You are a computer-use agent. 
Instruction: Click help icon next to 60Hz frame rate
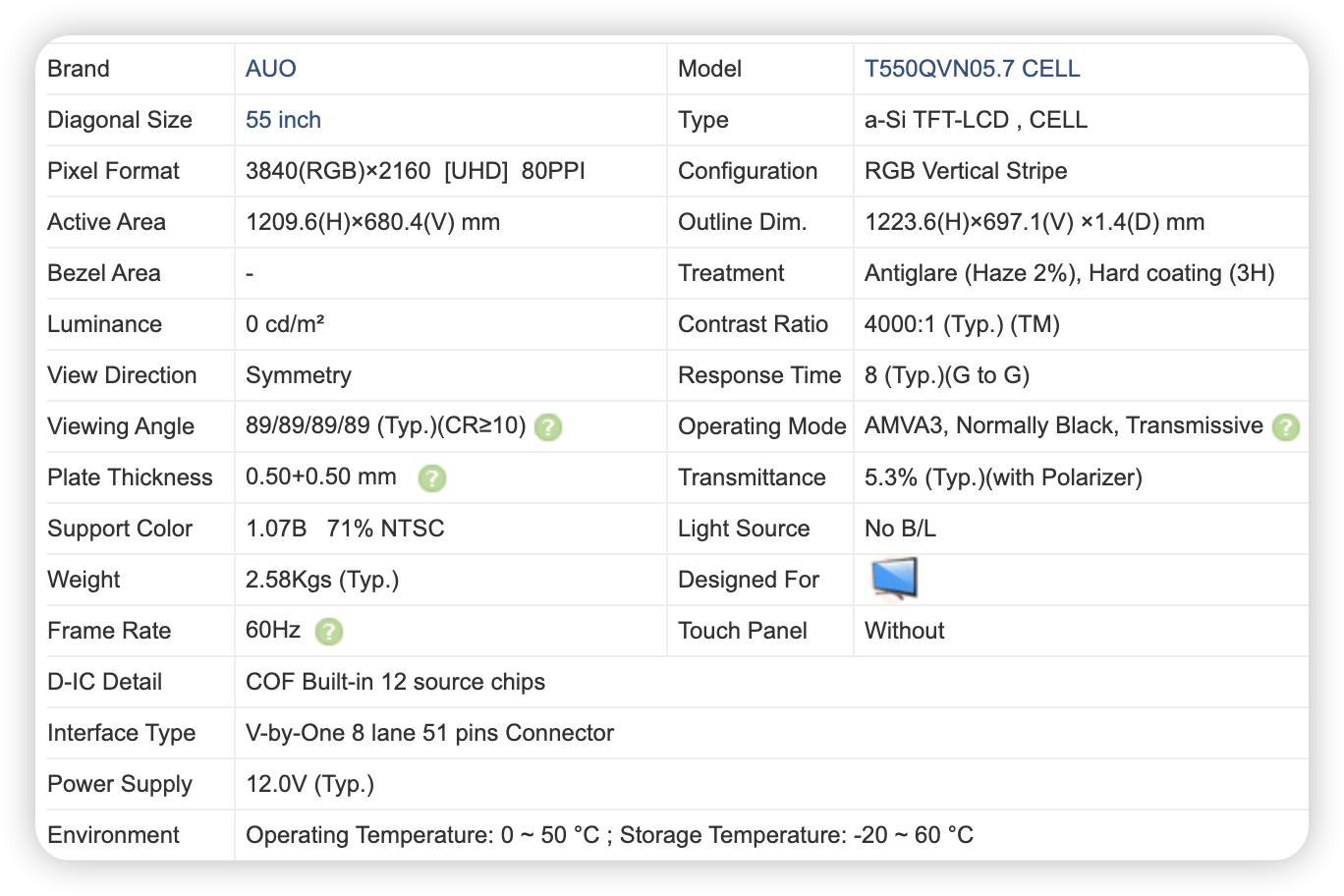(329, 632)
